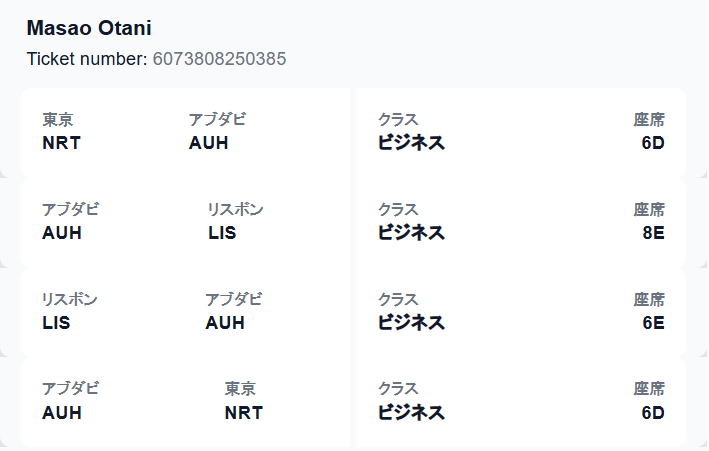
Task: Select リスボン origin label in third segment
Action: click(70, 299)
